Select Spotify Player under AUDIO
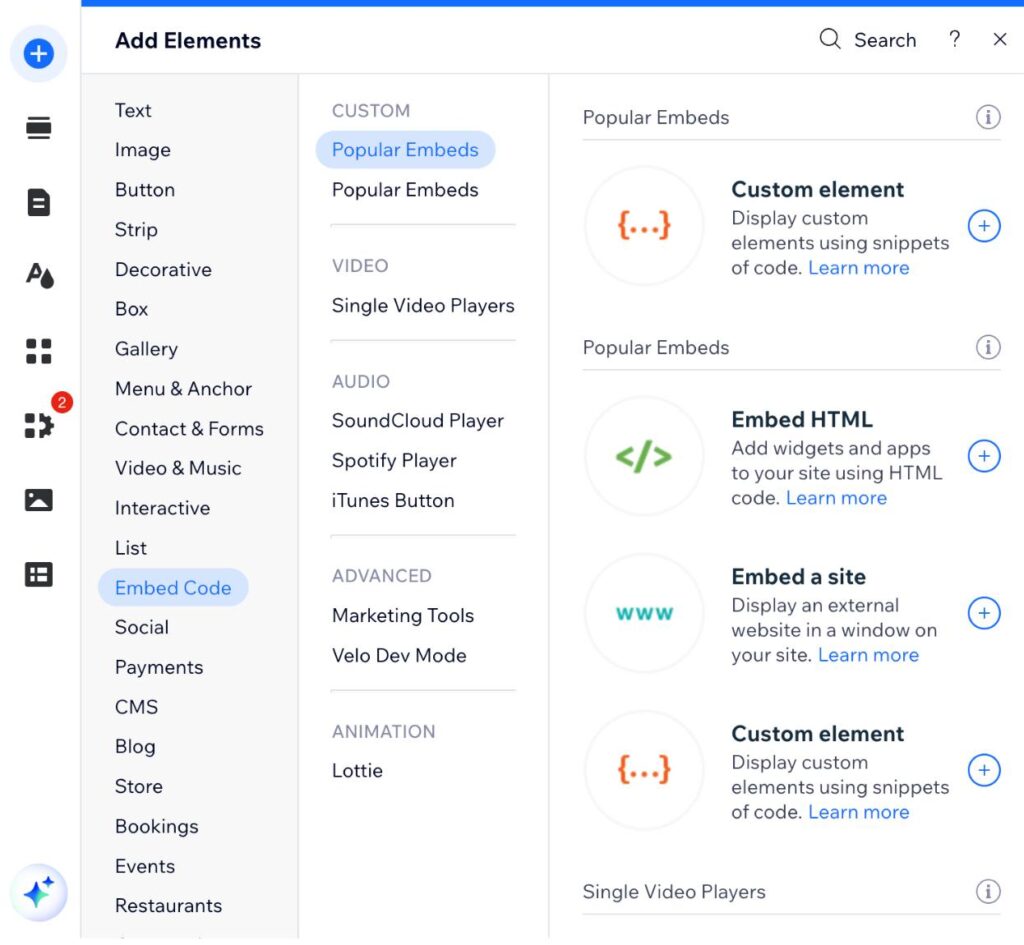This screenshot has height=945, width=1024. point(394,460)
